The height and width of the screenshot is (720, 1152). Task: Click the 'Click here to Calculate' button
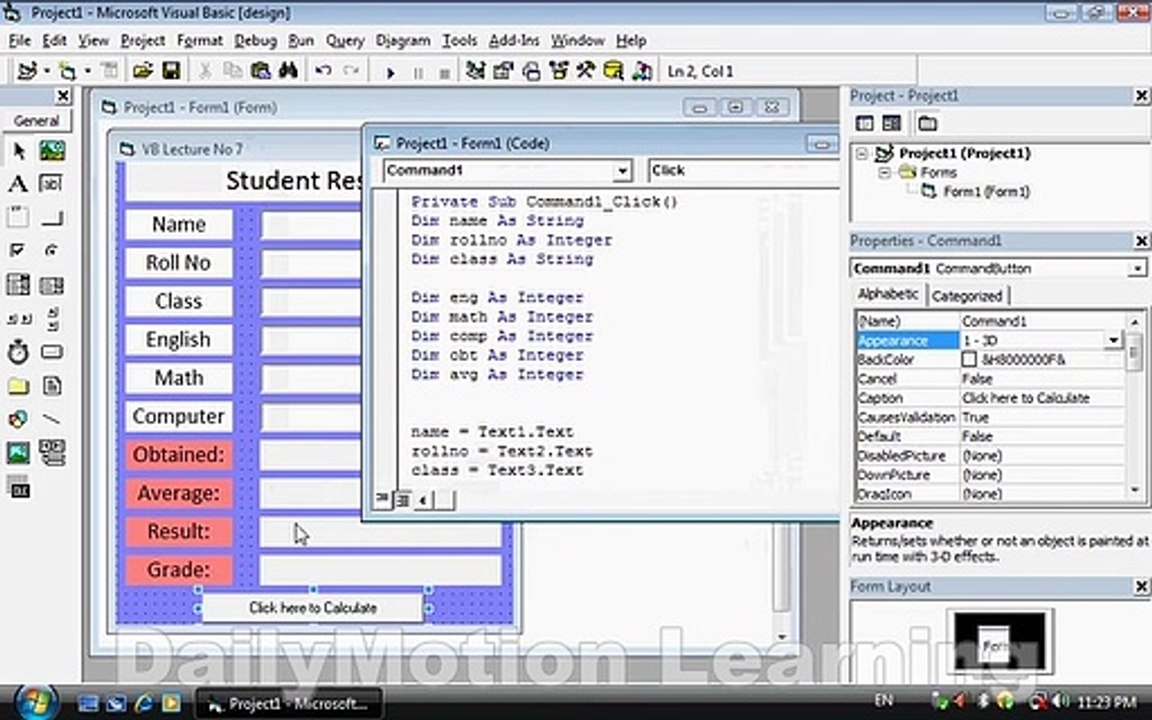click(x=313, y=608)
